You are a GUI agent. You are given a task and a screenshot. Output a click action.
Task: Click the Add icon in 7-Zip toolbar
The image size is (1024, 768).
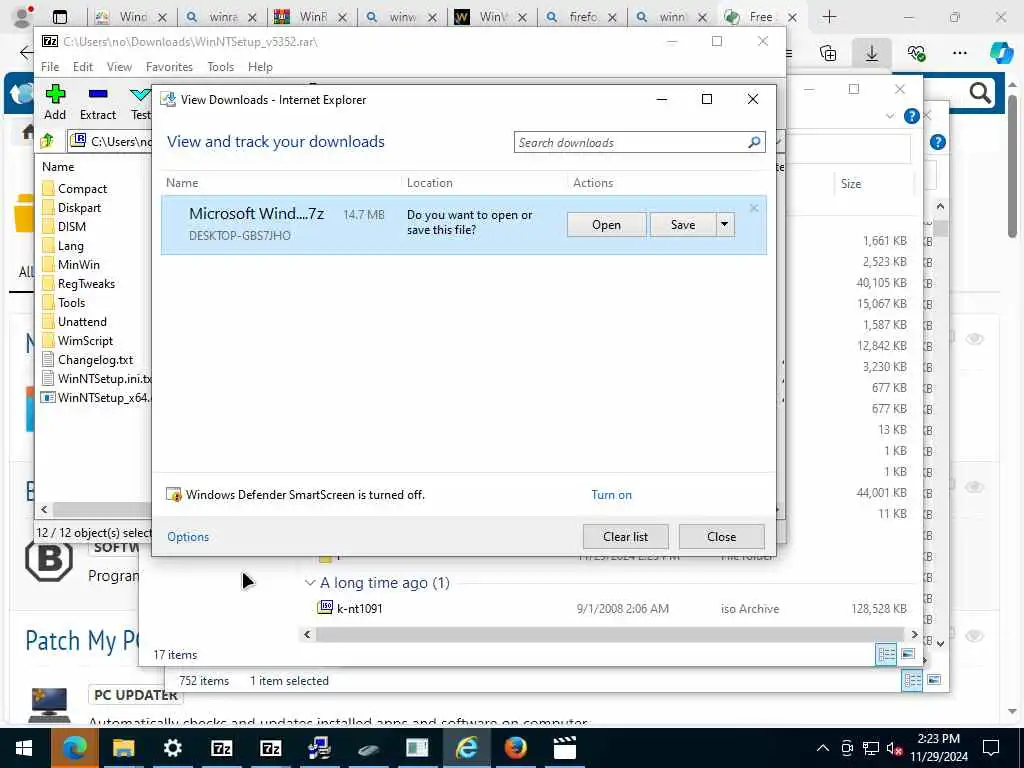tap(55, 103)
